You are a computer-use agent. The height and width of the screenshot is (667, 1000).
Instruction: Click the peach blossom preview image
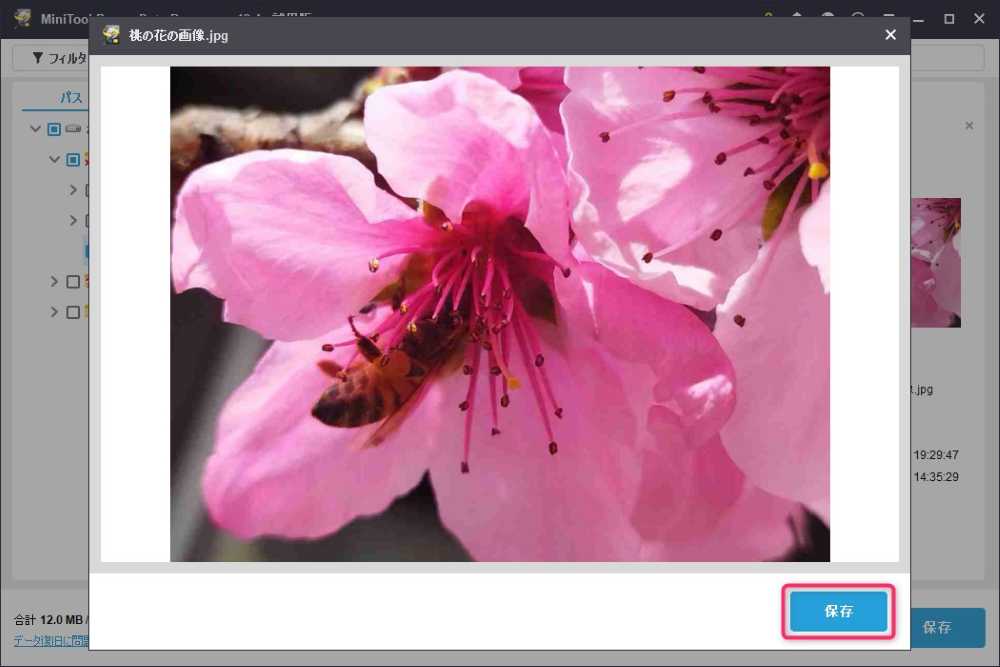[499, 313]
